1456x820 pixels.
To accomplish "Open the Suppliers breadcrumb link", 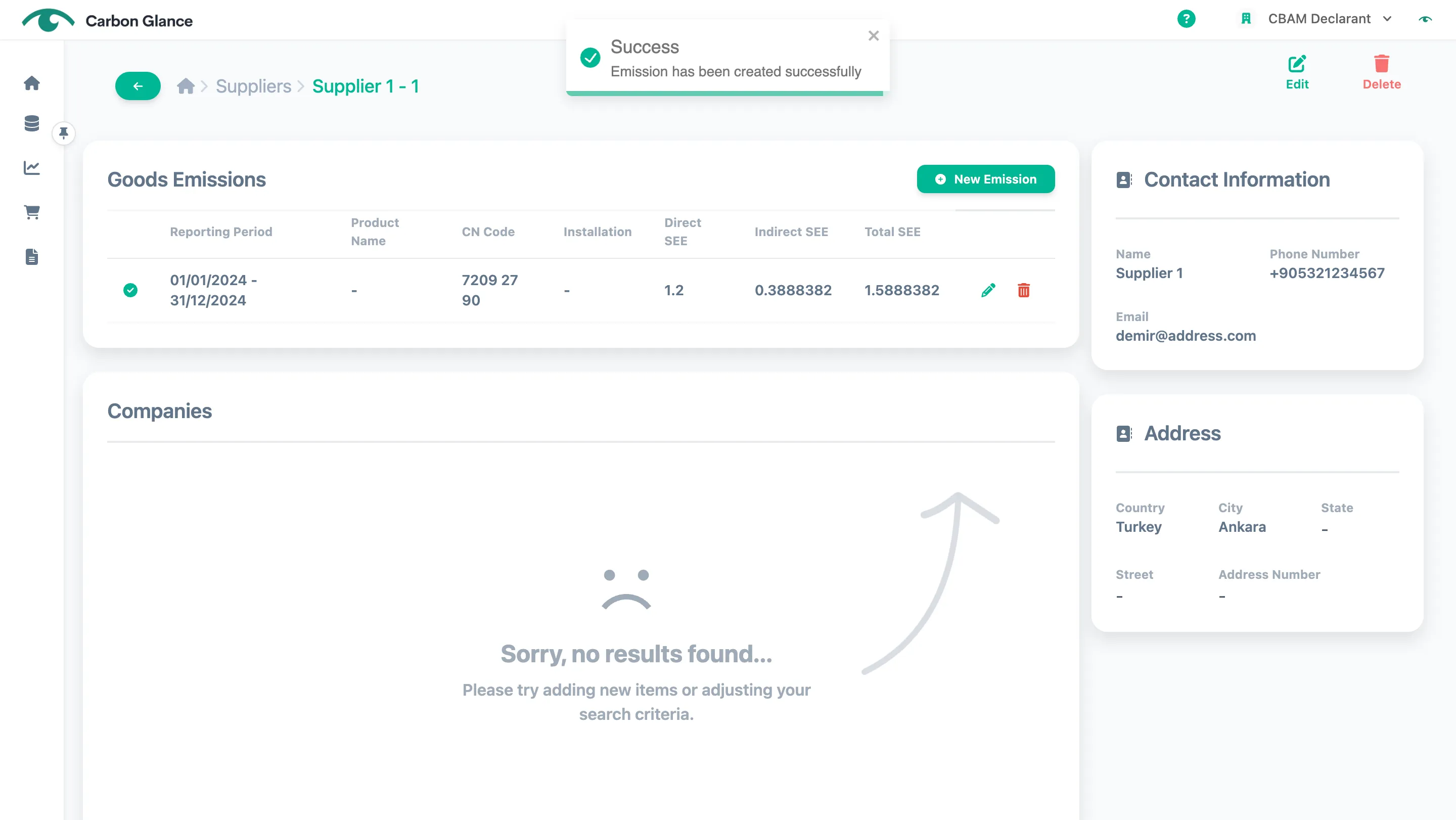I will tap(253, 86).
